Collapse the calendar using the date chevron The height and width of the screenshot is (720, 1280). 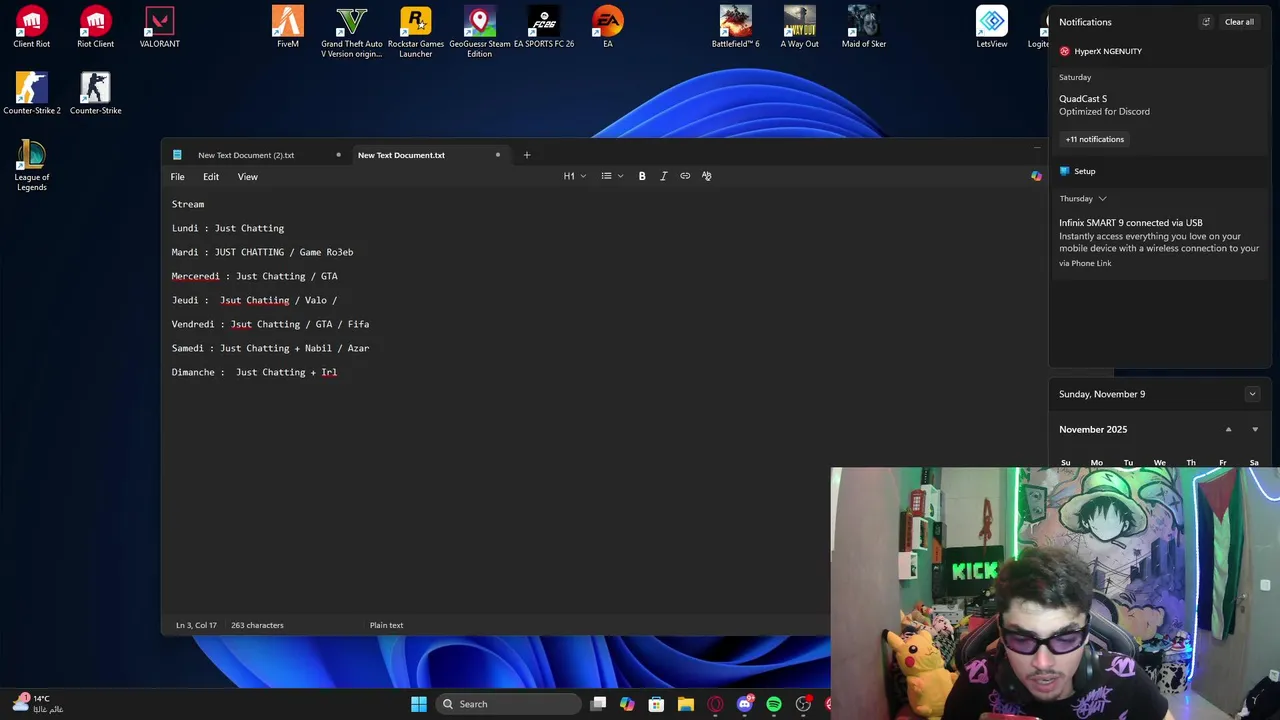[1252, 394]
